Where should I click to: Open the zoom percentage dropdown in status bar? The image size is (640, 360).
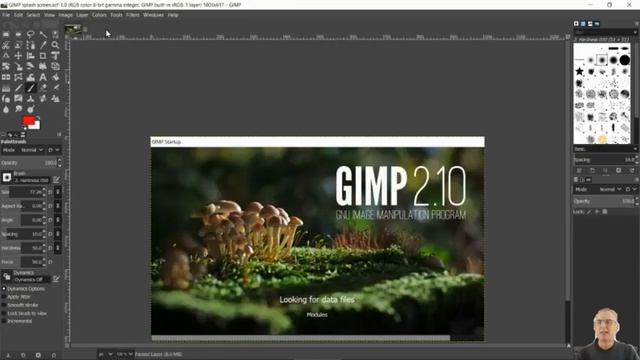click(124, 354)
